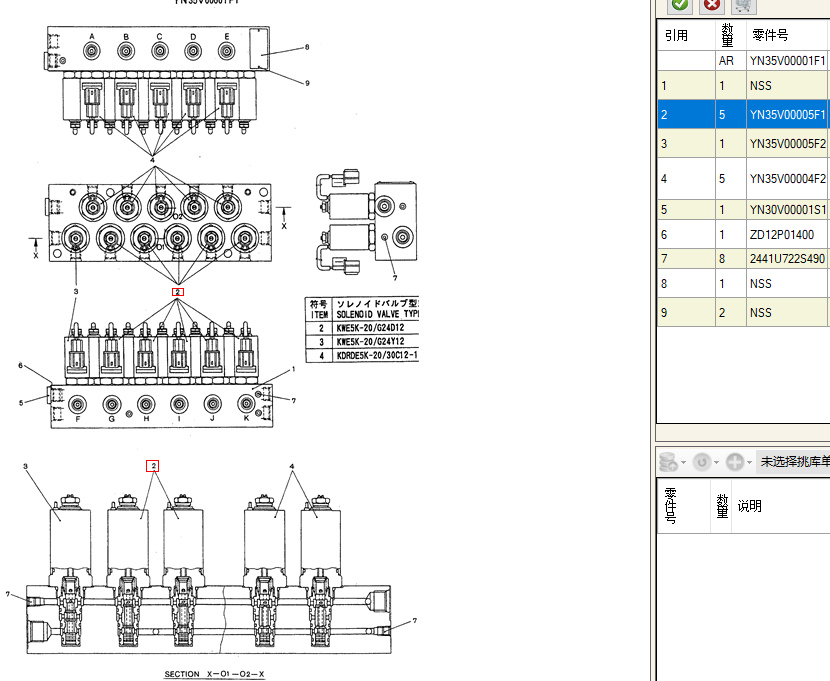The height and width of the screenshot is (681, 830).
Task: Click quantity 2 in reference 9 row
Action: pos(730,313)
